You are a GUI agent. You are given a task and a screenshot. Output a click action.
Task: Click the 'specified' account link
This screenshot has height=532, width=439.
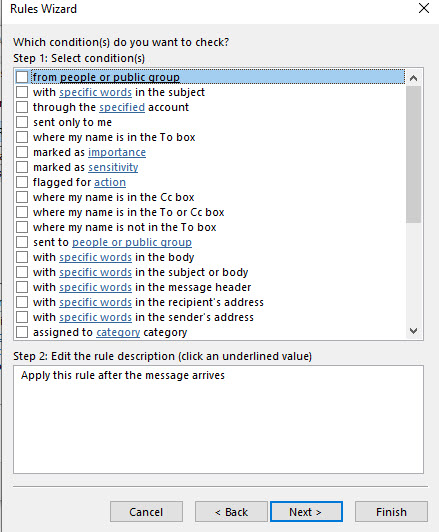point(122,107)
